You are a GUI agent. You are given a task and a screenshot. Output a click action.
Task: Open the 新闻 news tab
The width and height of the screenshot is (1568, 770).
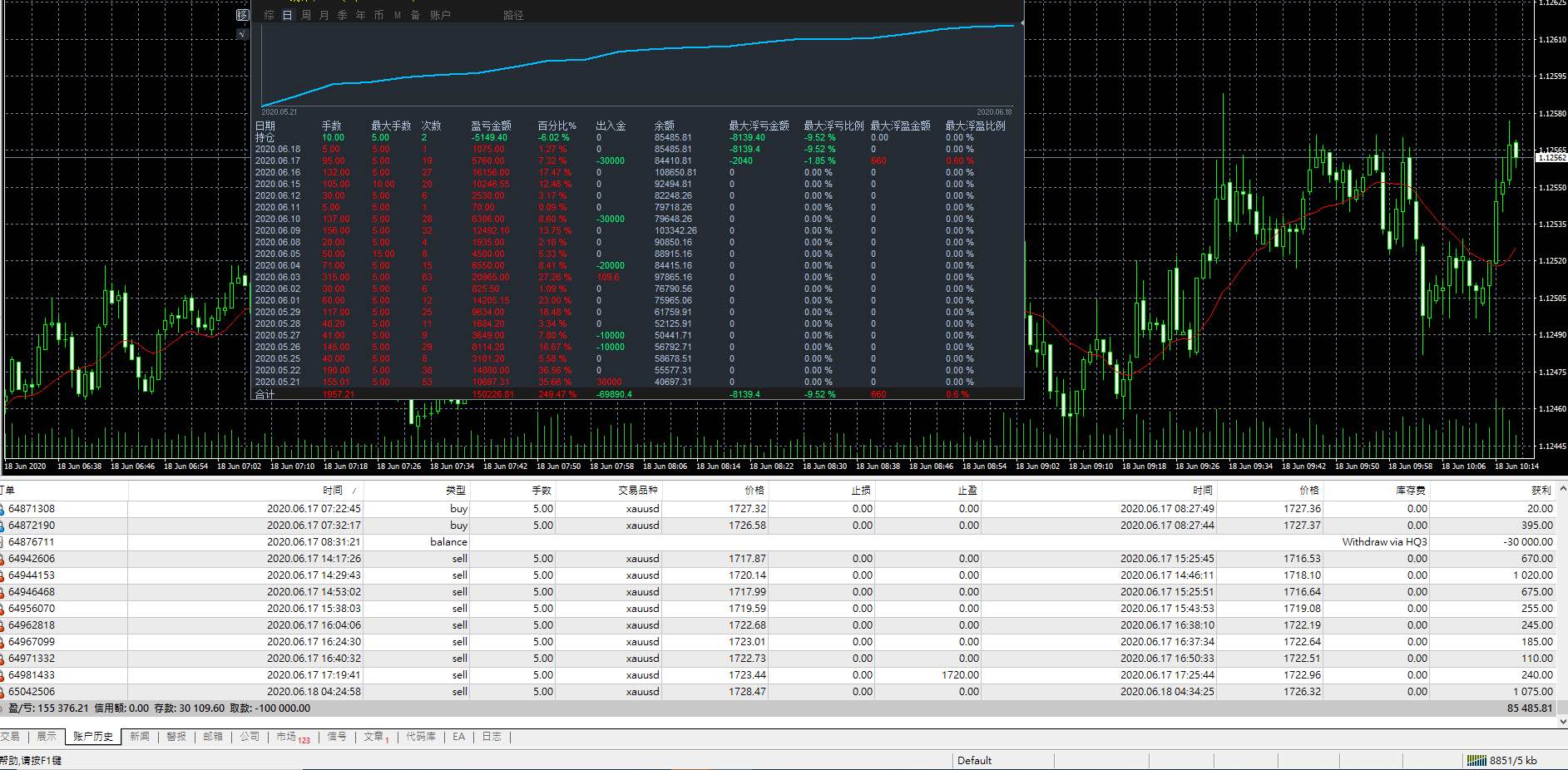click(140, 737)
